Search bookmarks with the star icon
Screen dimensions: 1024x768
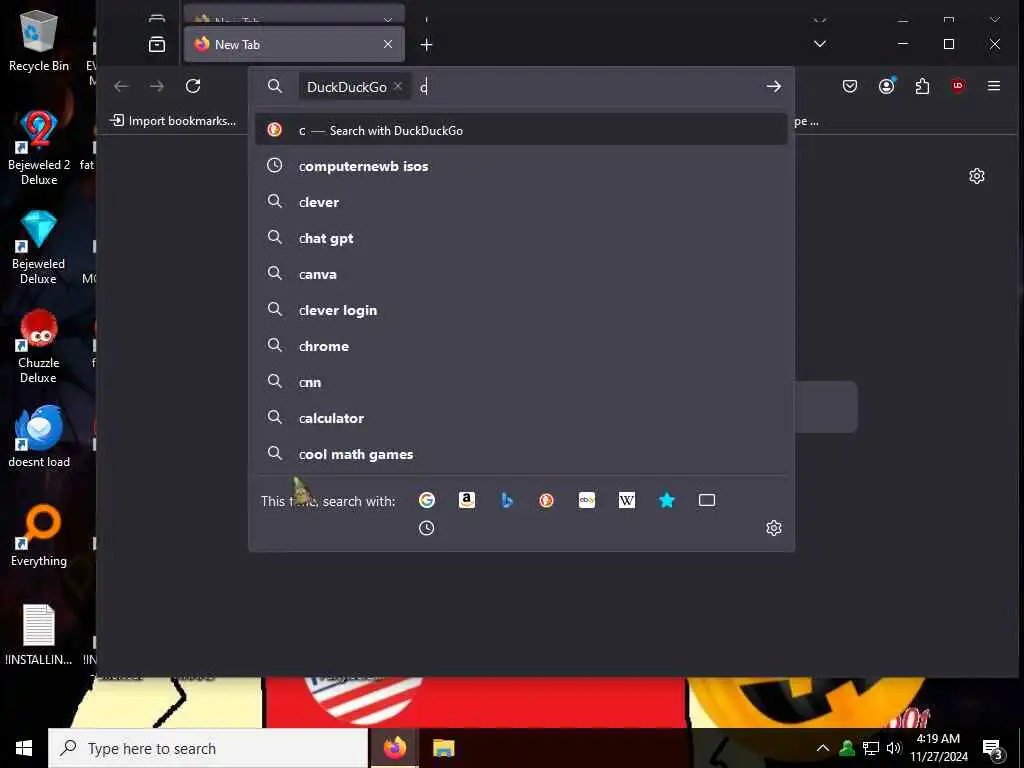coord(667,500)
